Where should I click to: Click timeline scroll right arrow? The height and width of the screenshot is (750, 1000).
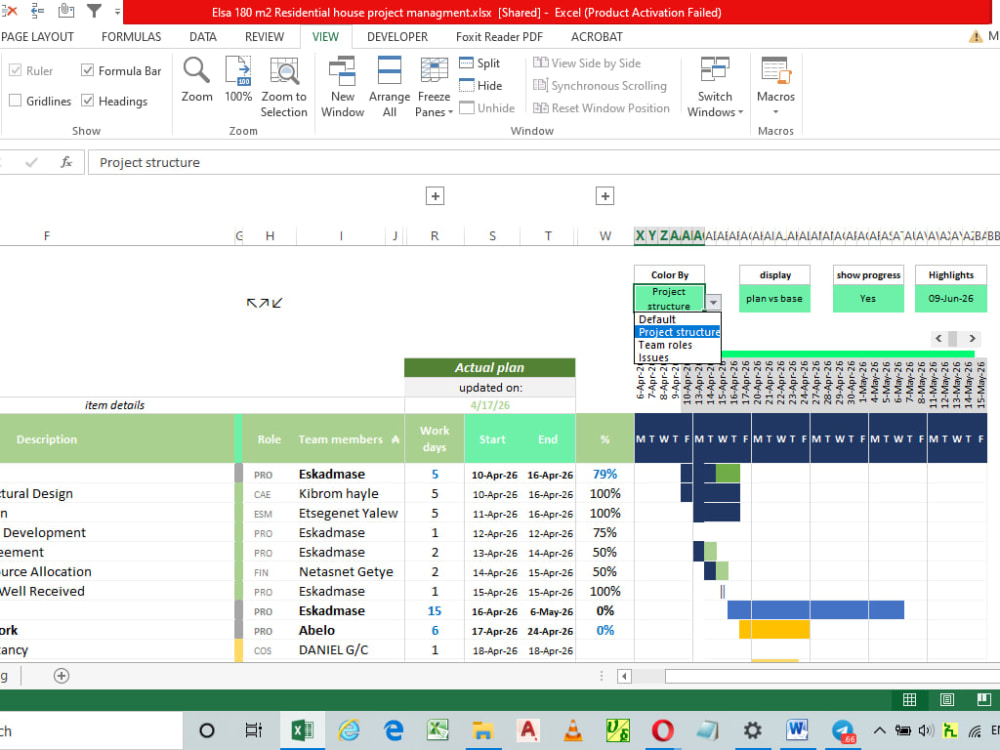pos(972,339)
